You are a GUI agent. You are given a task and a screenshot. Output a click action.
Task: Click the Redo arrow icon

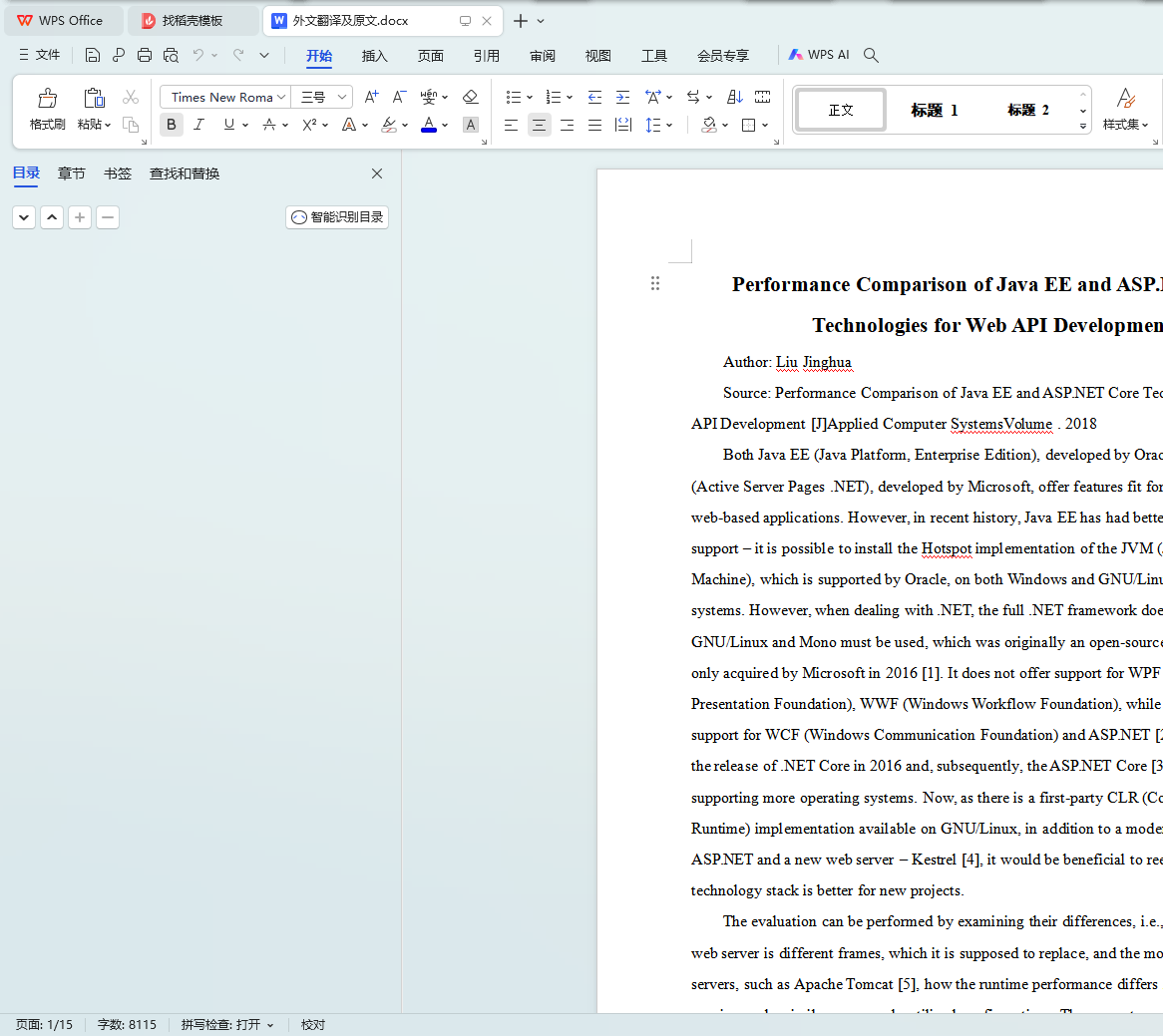click(x=238, y=55)
